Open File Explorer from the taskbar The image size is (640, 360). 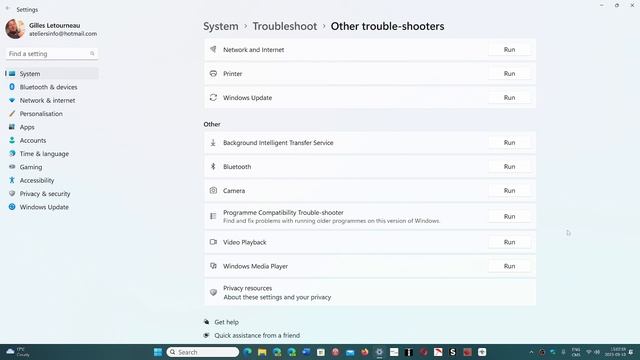pos(262,352)
